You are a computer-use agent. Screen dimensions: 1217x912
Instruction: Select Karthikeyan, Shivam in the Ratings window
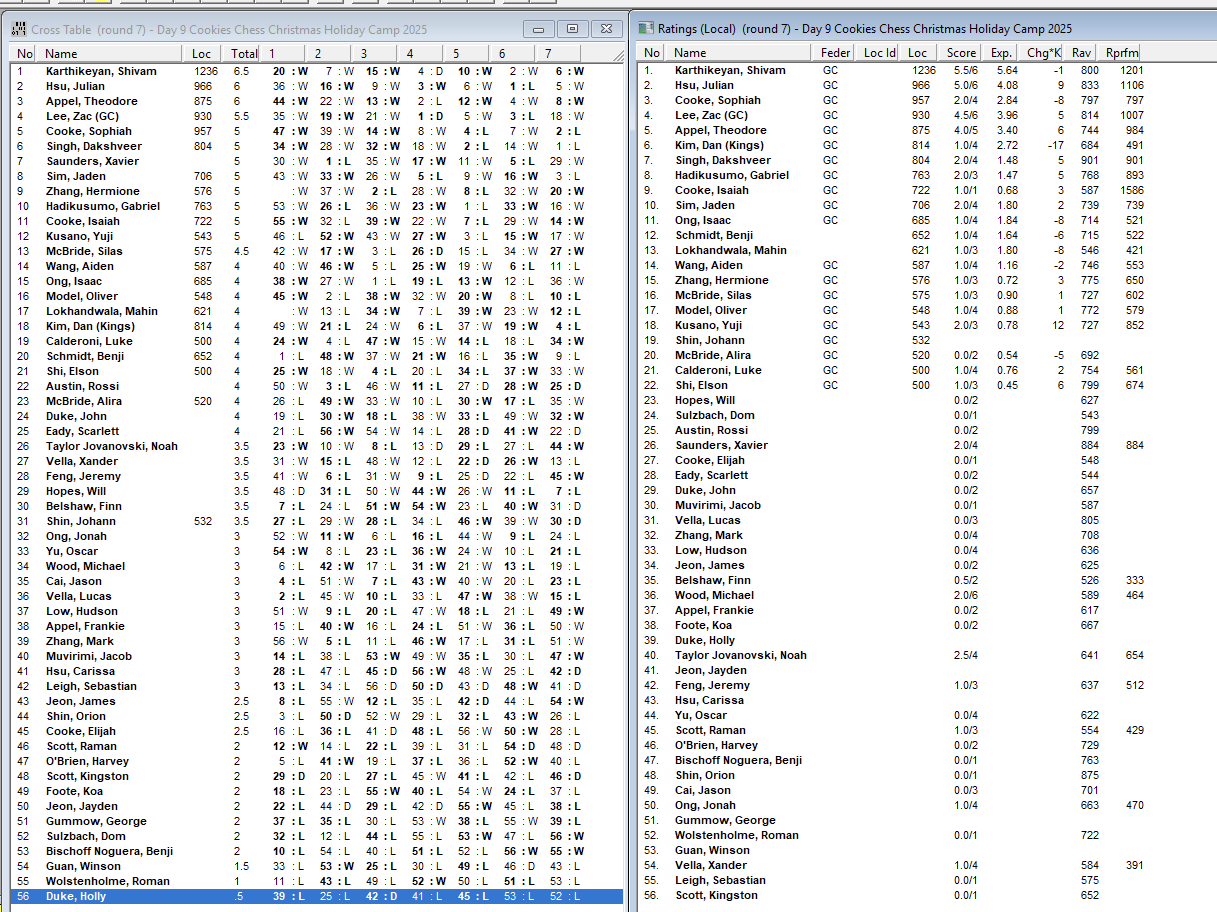click(729, 70)
